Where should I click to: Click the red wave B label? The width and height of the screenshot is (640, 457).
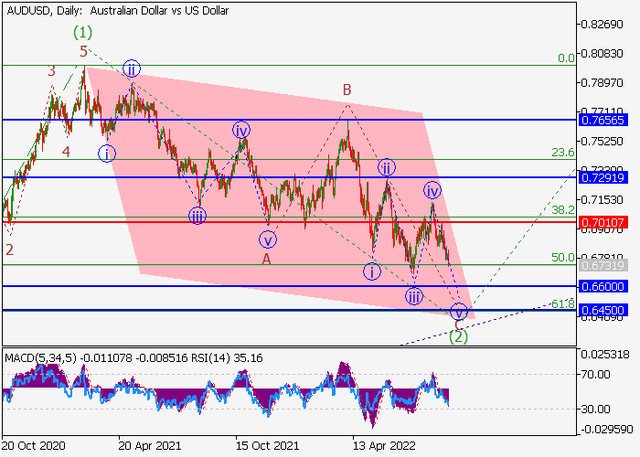pyautogui.click(x=347, y=90)
